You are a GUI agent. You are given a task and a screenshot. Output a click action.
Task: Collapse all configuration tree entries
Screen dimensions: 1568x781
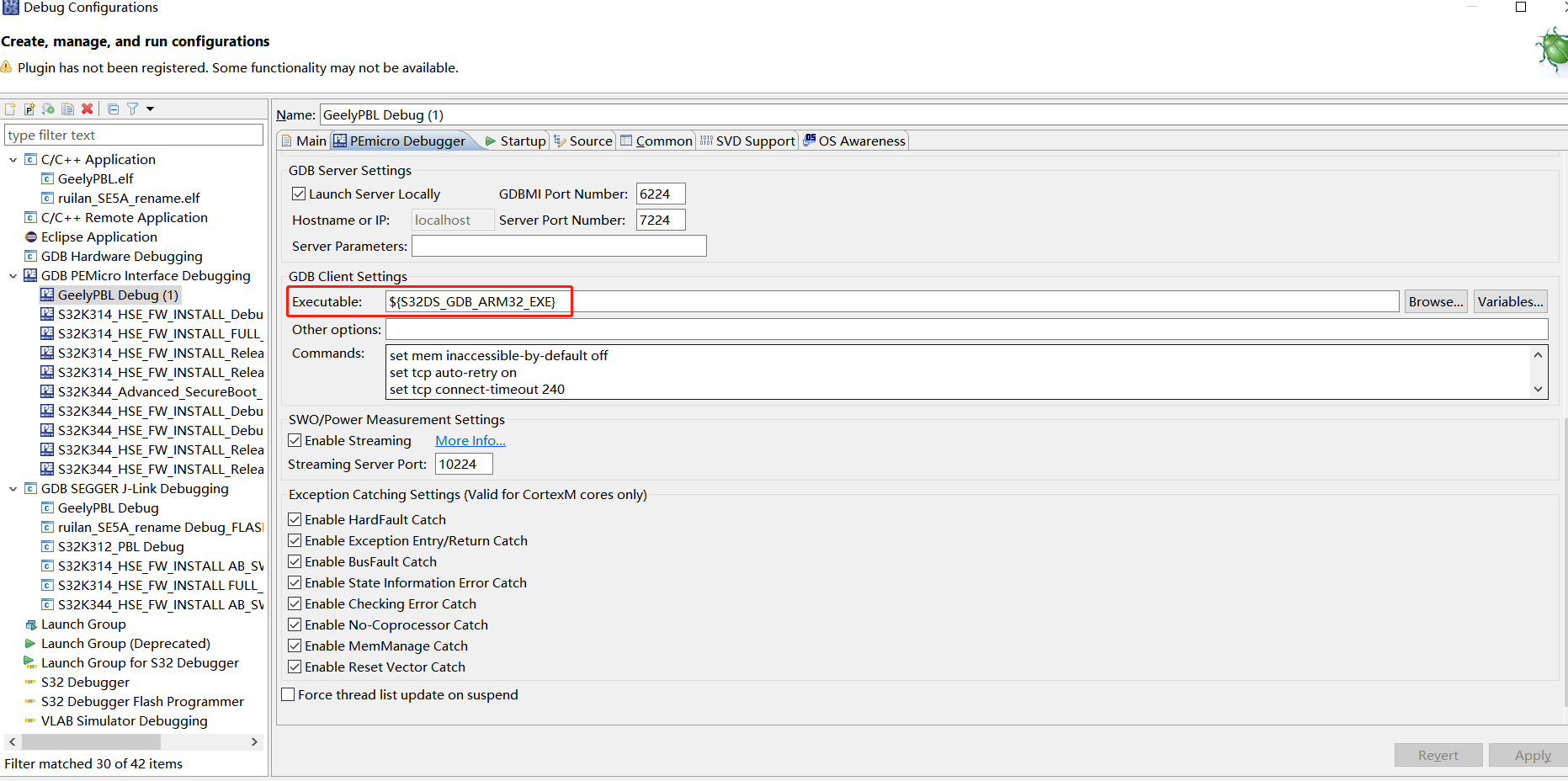click(x=113, y=109)
